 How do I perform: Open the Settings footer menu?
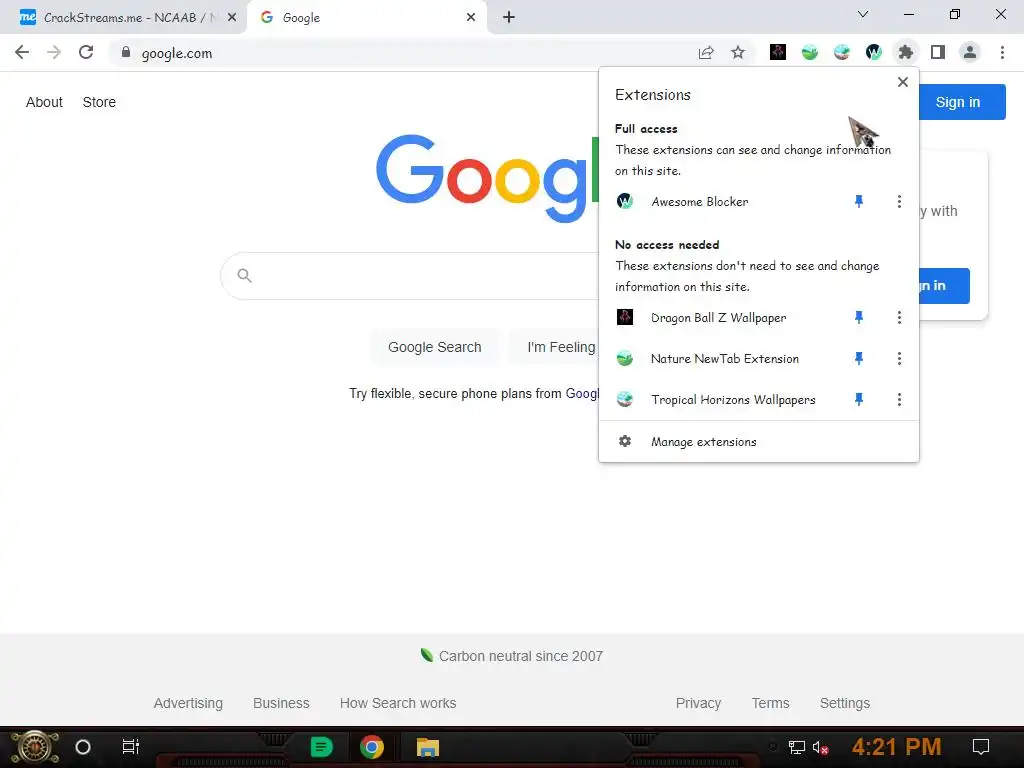pos(845,703)
